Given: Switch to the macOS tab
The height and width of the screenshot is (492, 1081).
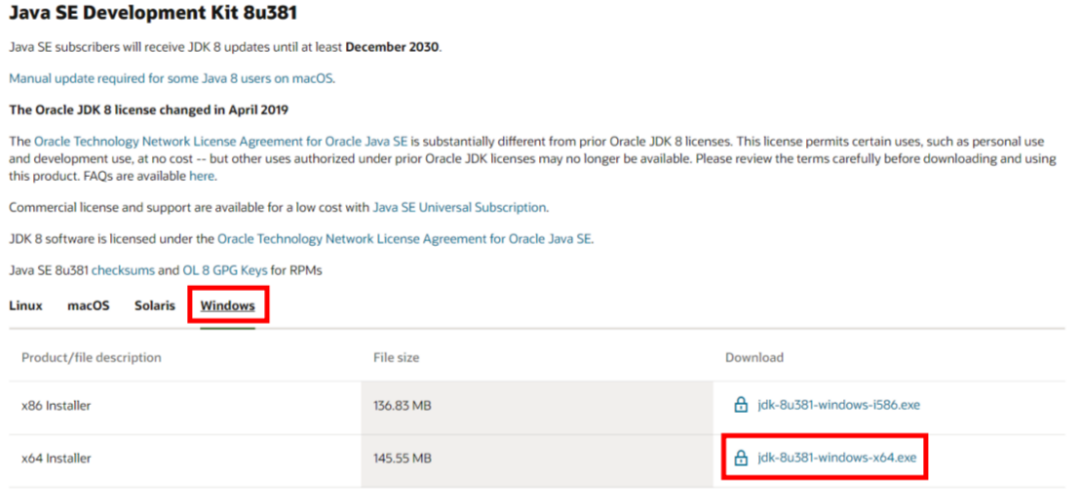Looking at the screenshot, I should pos(88,306).
